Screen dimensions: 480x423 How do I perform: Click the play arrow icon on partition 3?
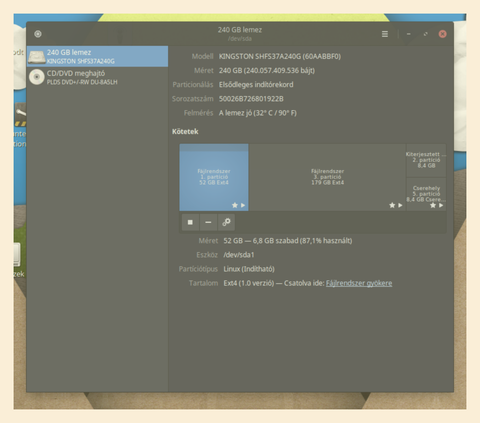click(x=400, y=205)
